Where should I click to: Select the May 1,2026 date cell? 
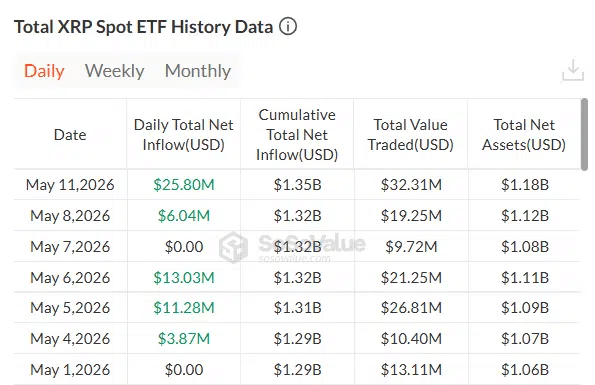pyautogui.click(x=70, y=369)
